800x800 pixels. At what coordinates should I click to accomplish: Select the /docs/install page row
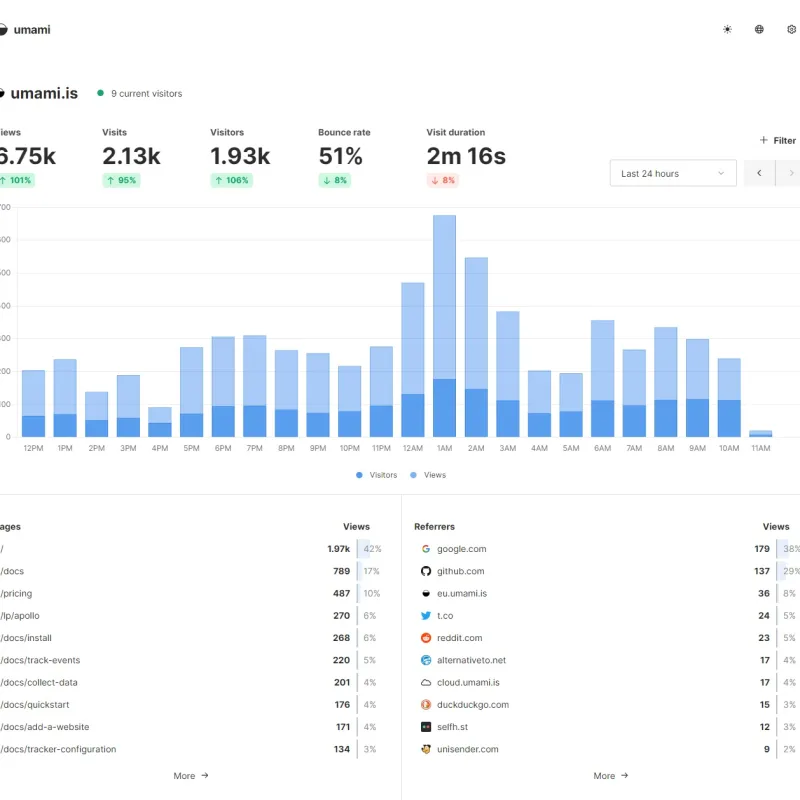point(191,638)
